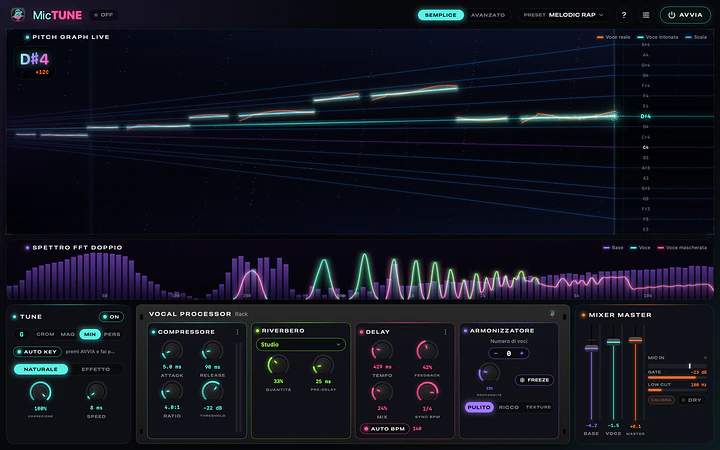Decrease Numero di voci with minus

496,353
